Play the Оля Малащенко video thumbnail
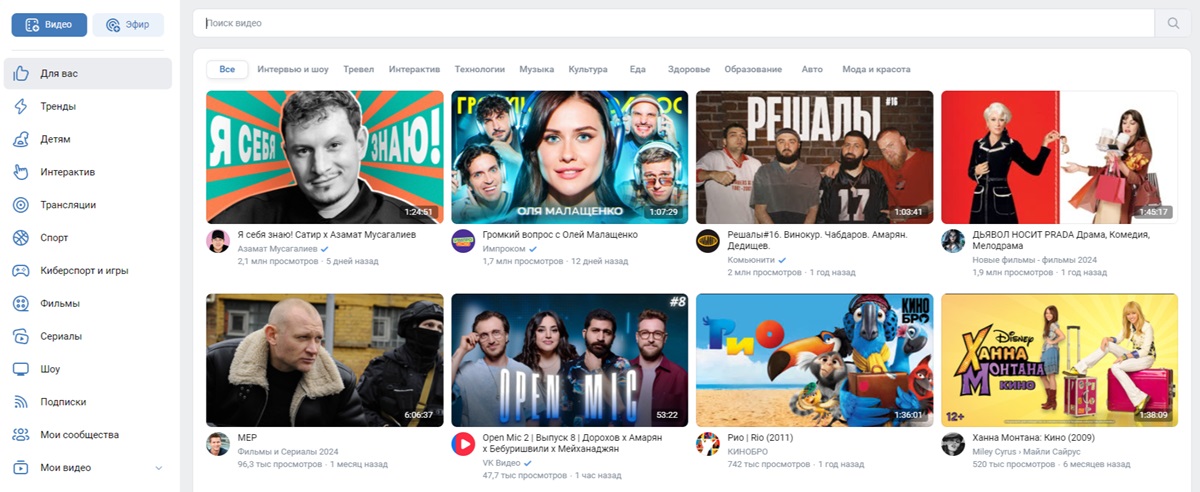The height and width of the screenshot is (492, 1200). click(x=570, y=157)
